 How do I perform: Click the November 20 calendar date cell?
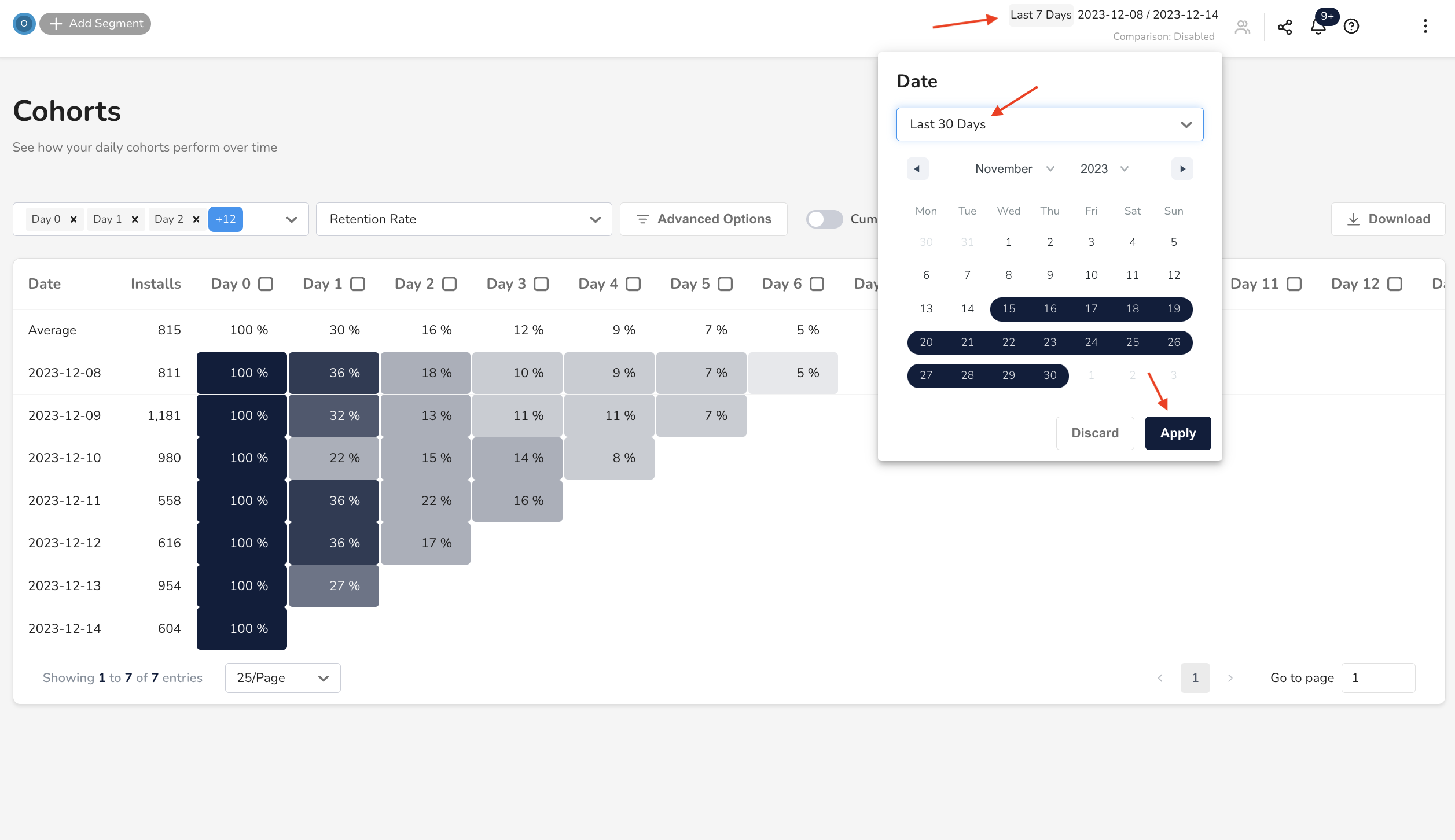point(925,342)
